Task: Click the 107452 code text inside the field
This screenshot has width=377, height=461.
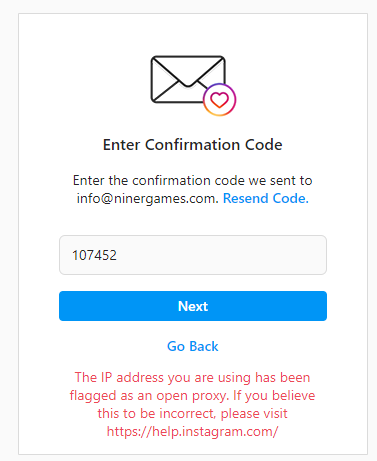Action: [95, 255]
